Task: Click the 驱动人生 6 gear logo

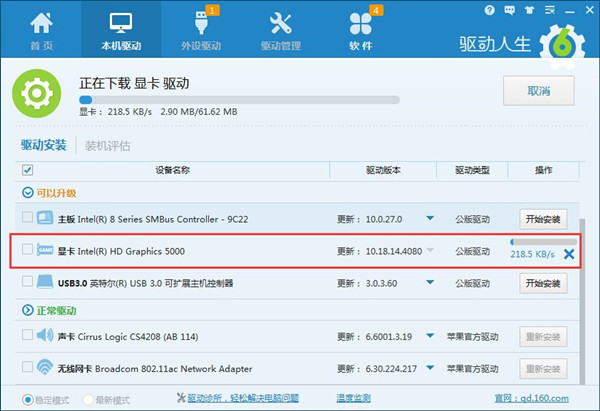Action: pos(562,46)
